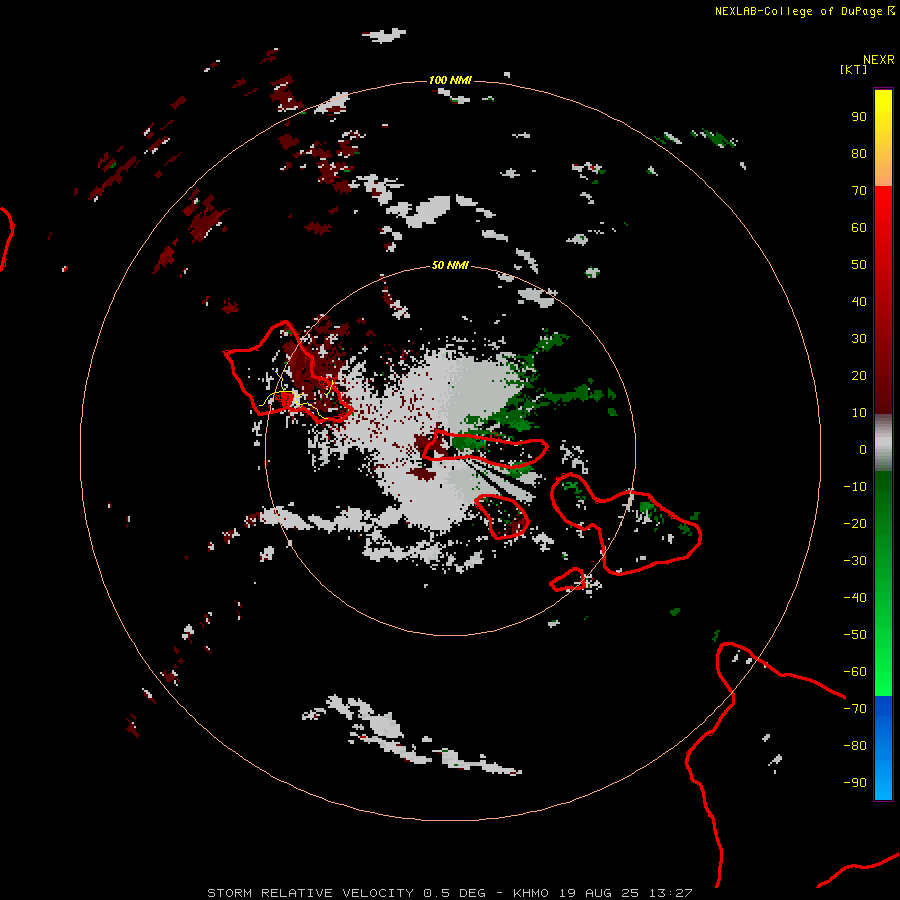Click the positive 60 knot scale label
The width and height of the screenshot is (900, 900).
coord(859,227)
